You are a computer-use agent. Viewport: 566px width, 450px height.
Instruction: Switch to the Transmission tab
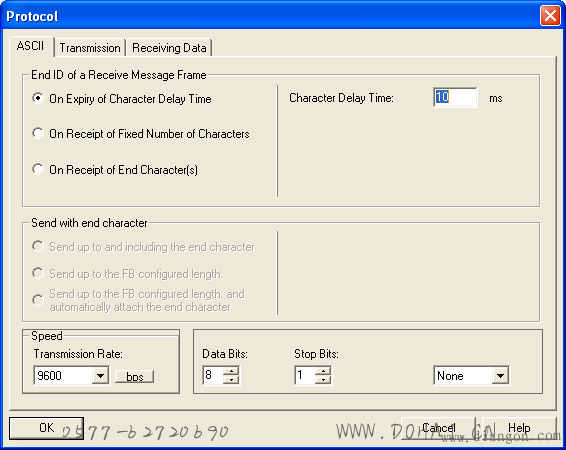[x=90, y=48]
